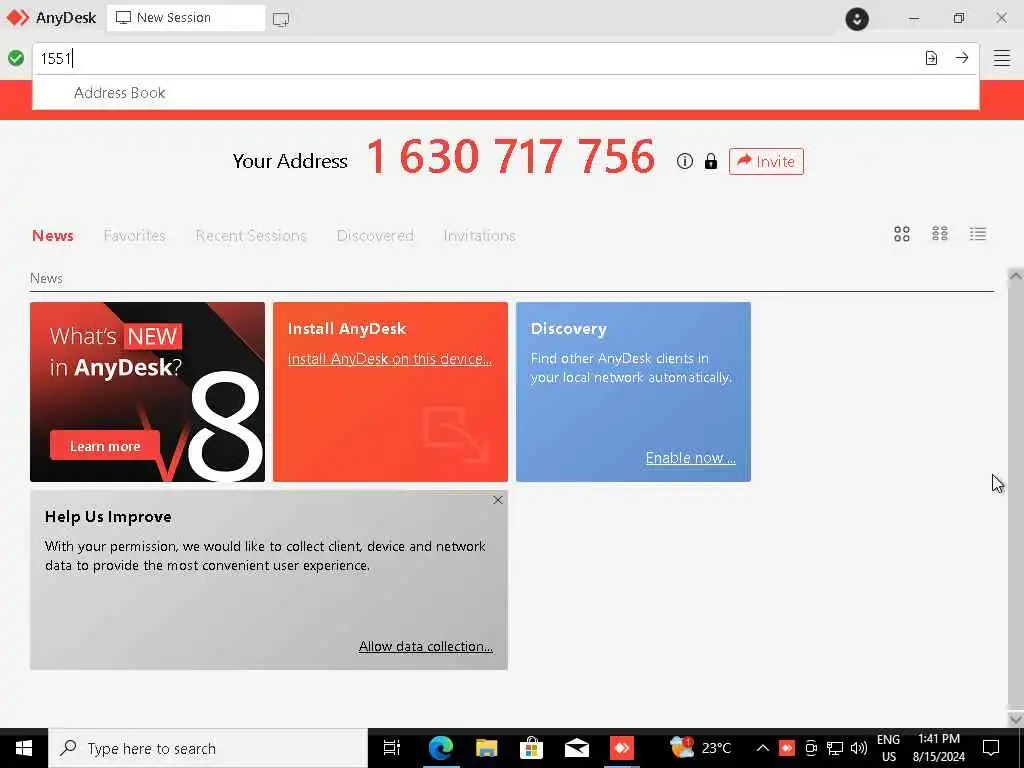Open Task View in taskbar
The width and height of the screenshot is (1024, 768).
point(392,748)
